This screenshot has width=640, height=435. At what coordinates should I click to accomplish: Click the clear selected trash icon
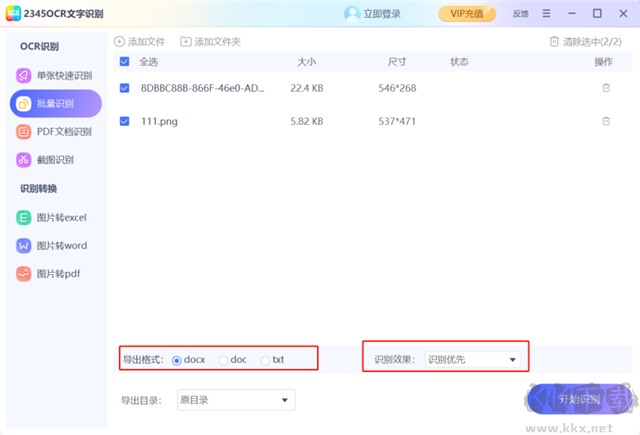[x=554, y=42]
